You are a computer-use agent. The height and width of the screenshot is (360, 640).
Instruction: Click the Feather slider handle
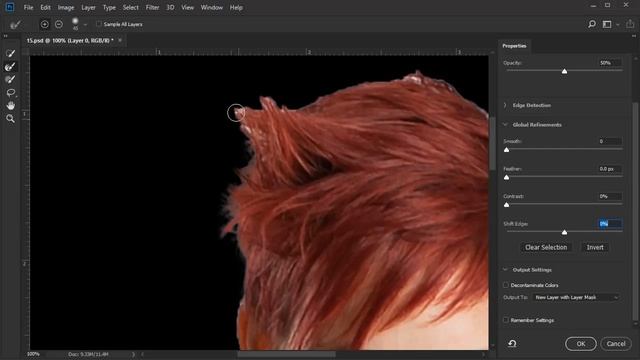(507, 177)
